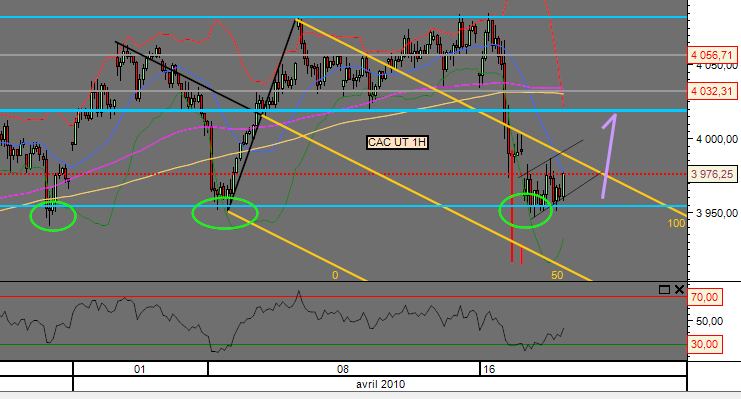This screenshot has width=741, height=399.
Task: Click the 3 950,00 price axis value
Action: coord(716,213)
